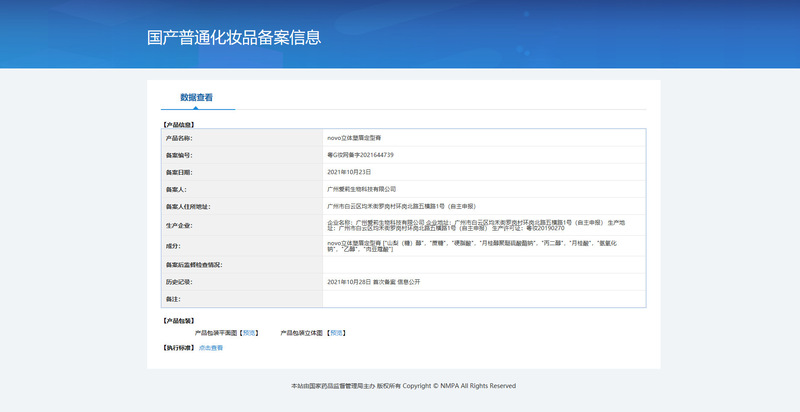The height and width of the screenshot is (412, 800).
Task: Select the 【产品信息】 section heading
Action: click(178, 124)
